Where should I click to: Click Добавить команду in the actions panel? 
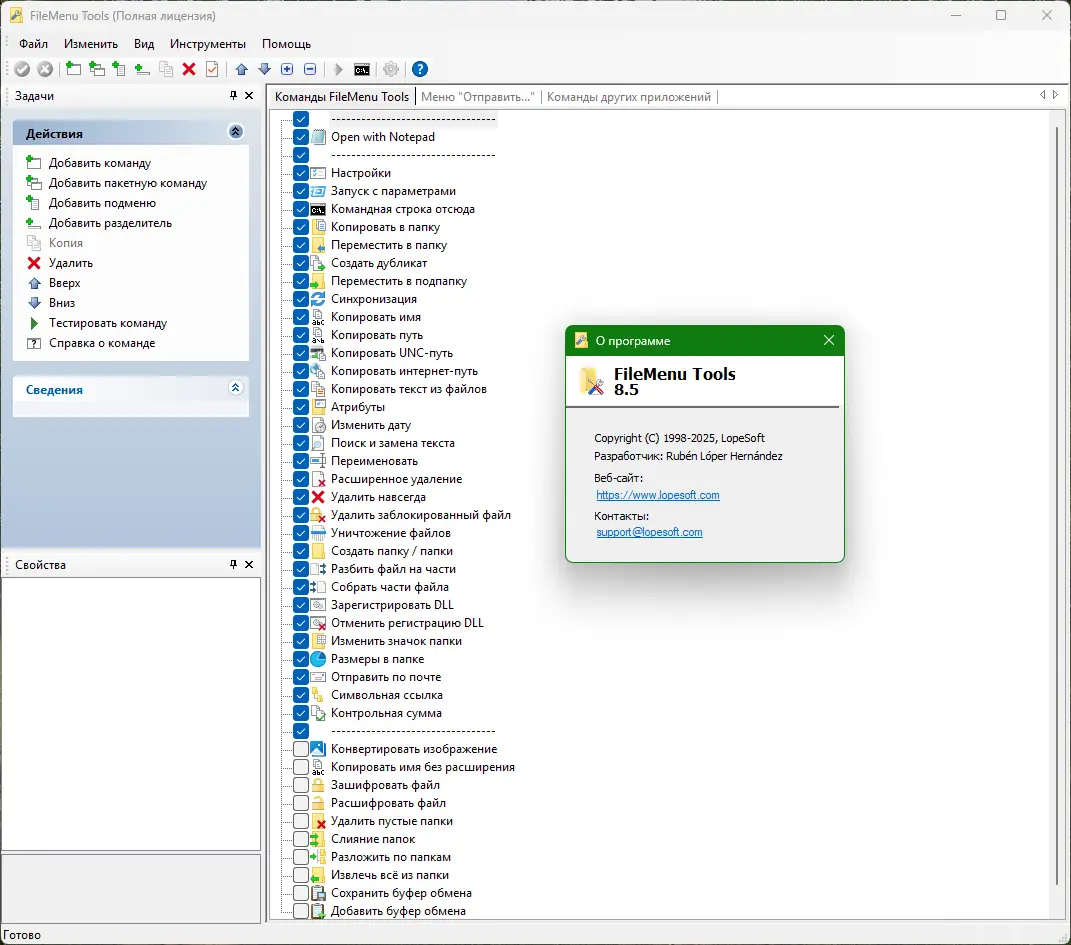[99, 163]
